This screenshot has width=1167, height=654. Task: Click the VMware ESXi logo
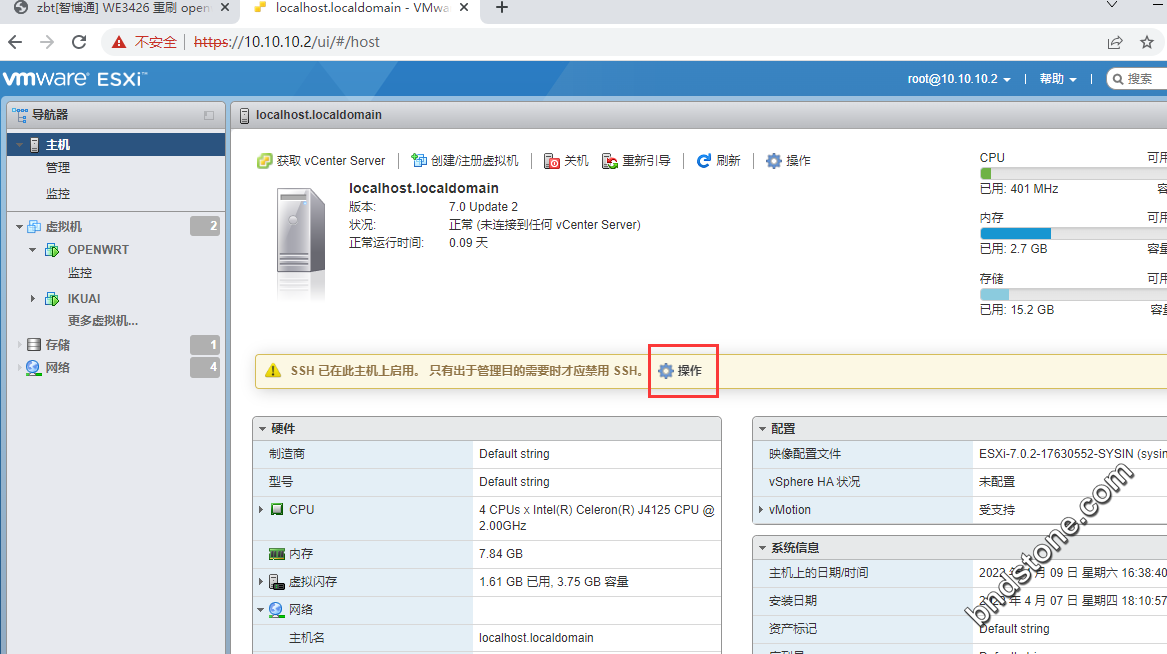pos(75,79)
